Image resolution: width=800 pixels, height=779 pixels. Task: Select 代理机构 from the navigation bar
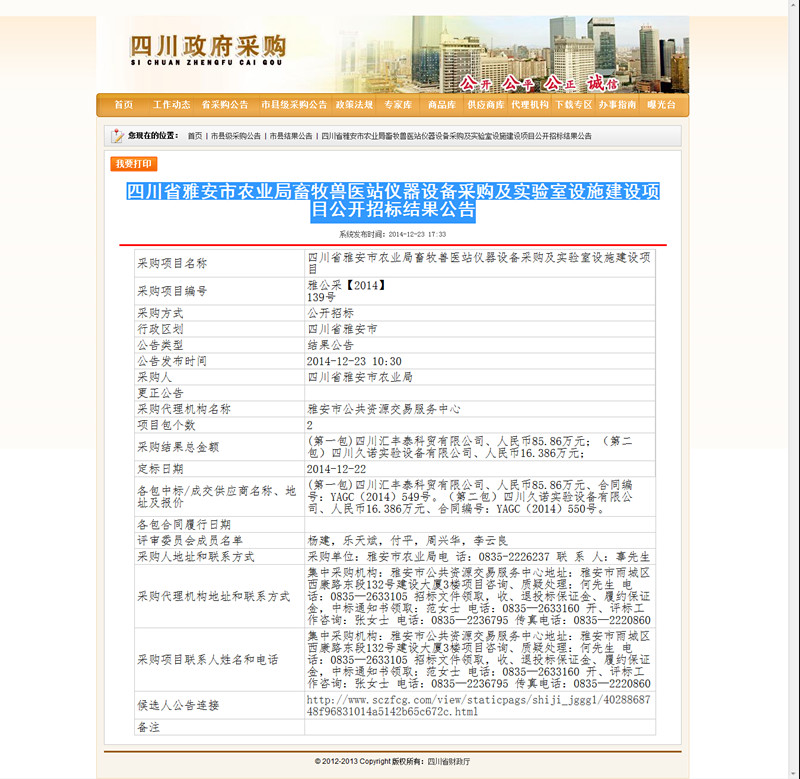coord(530,105)
